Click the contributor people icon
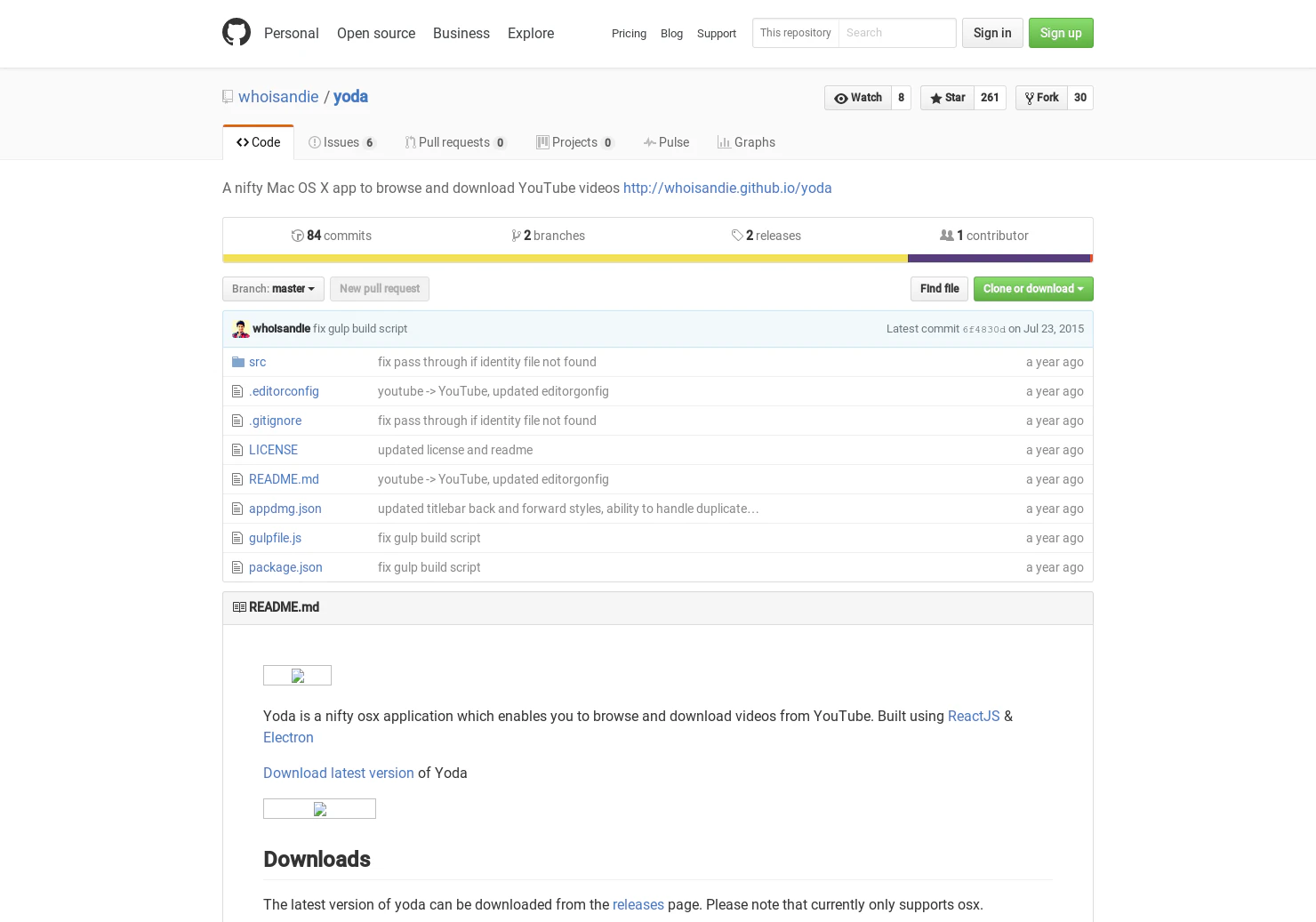 (947, 236)
